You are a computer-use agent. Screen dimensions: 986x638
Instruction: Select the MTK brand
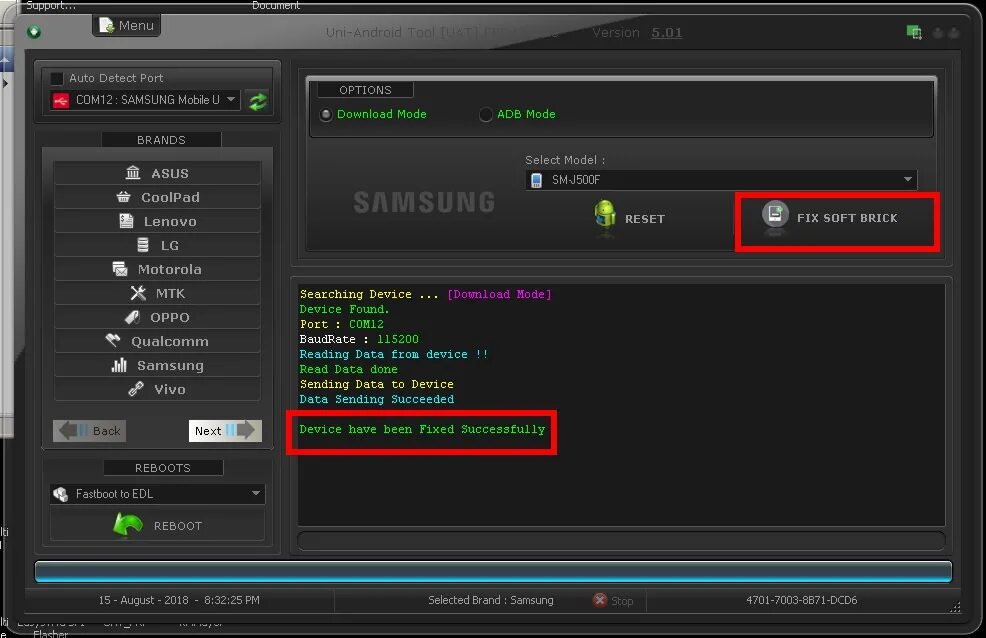157,293
